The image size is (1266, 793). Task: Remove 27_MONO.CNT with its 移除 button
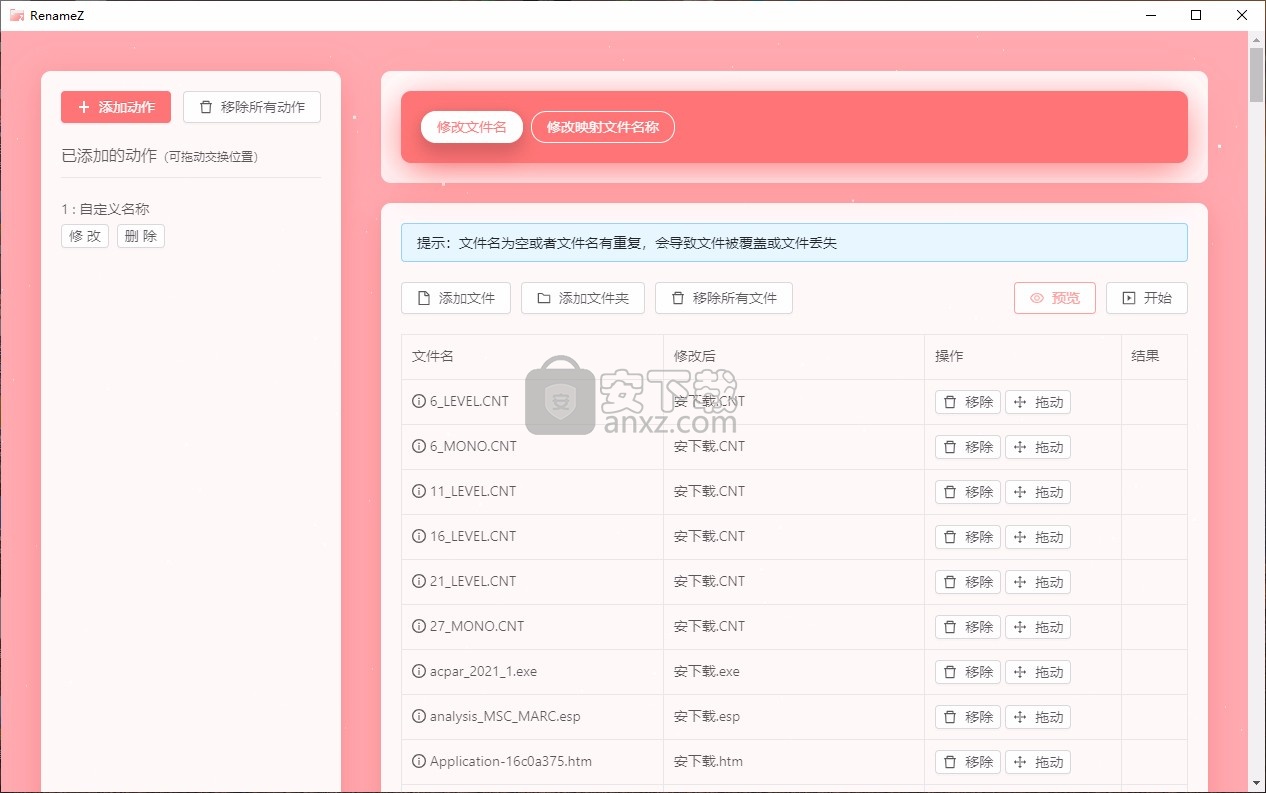[x=968, y=627]
